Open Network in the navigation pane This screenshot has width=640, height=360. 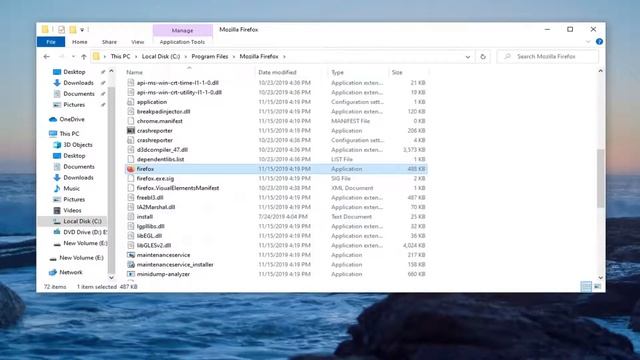[66, 272]
